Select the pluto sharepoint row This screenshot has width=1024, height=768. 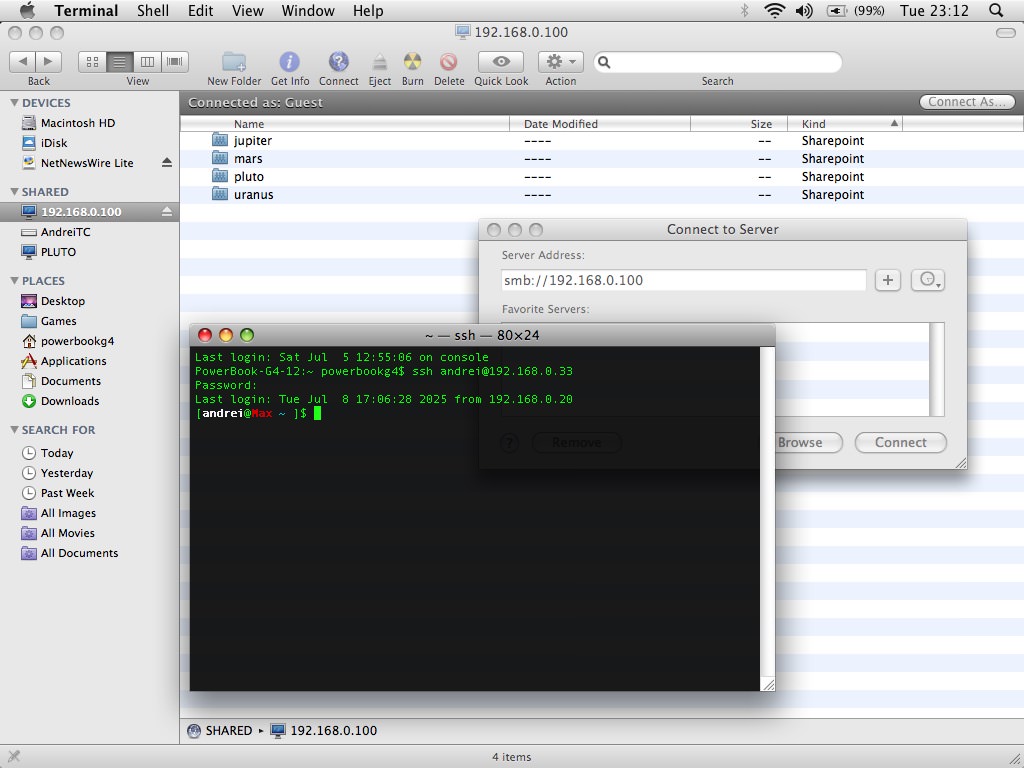coord(601,176)
